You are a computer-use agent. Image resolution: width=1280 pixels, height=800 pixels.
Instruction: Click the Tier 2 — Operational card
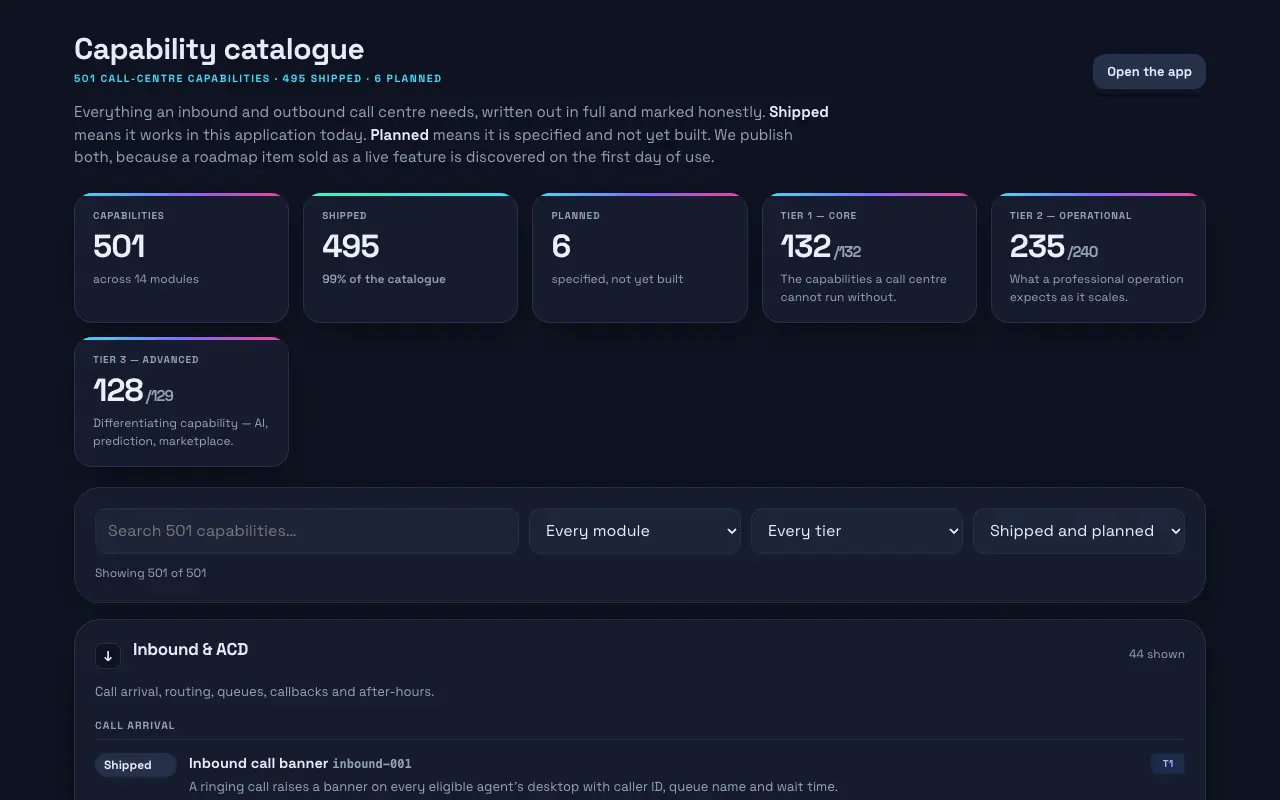tap(1098, 258)
